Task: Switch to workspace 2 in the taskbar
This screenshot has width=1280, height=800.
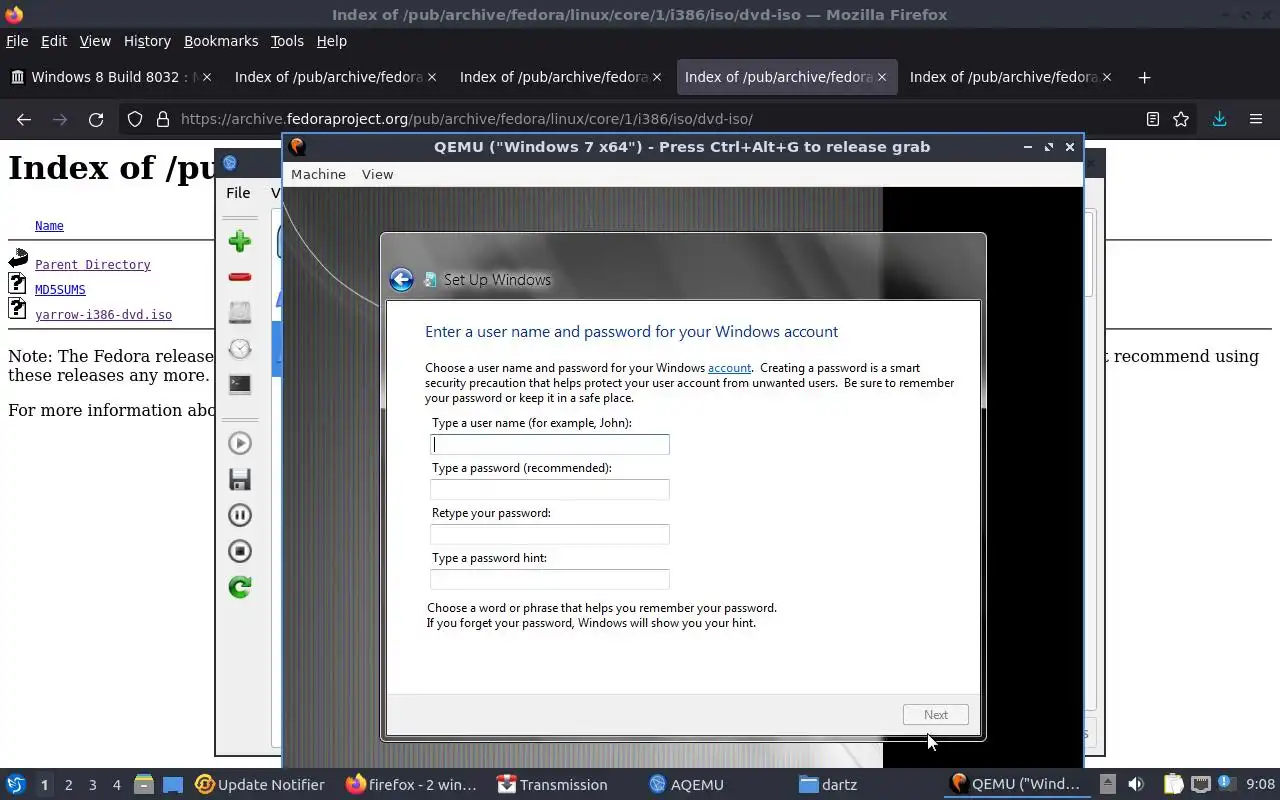Action: (x=68, y=785)
